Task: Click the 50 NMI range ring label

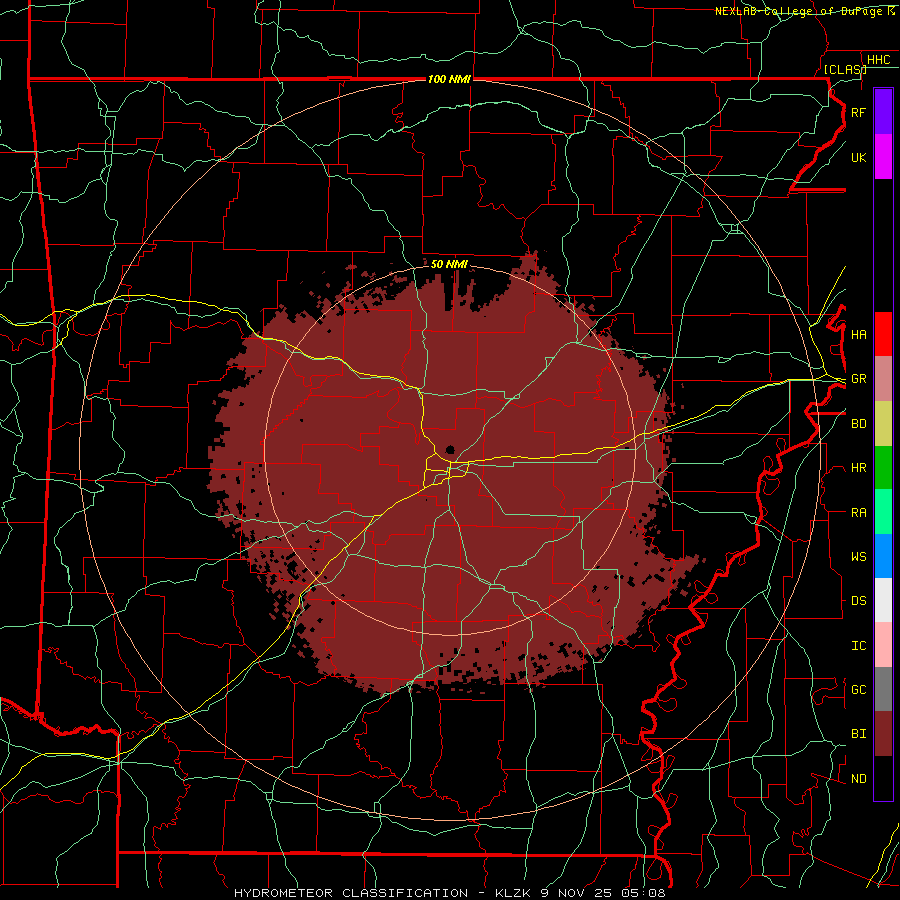Action: pos(449,264)
